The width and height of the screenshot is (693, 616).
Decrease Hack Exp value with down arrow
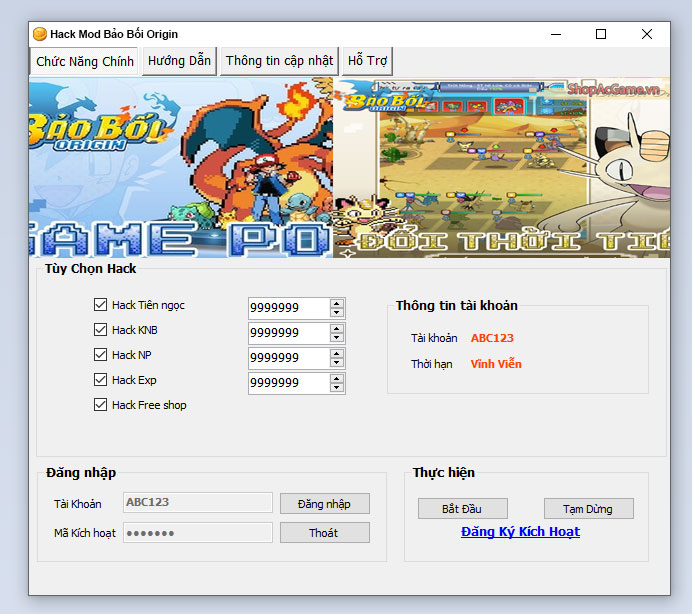[x=337, y=388]
